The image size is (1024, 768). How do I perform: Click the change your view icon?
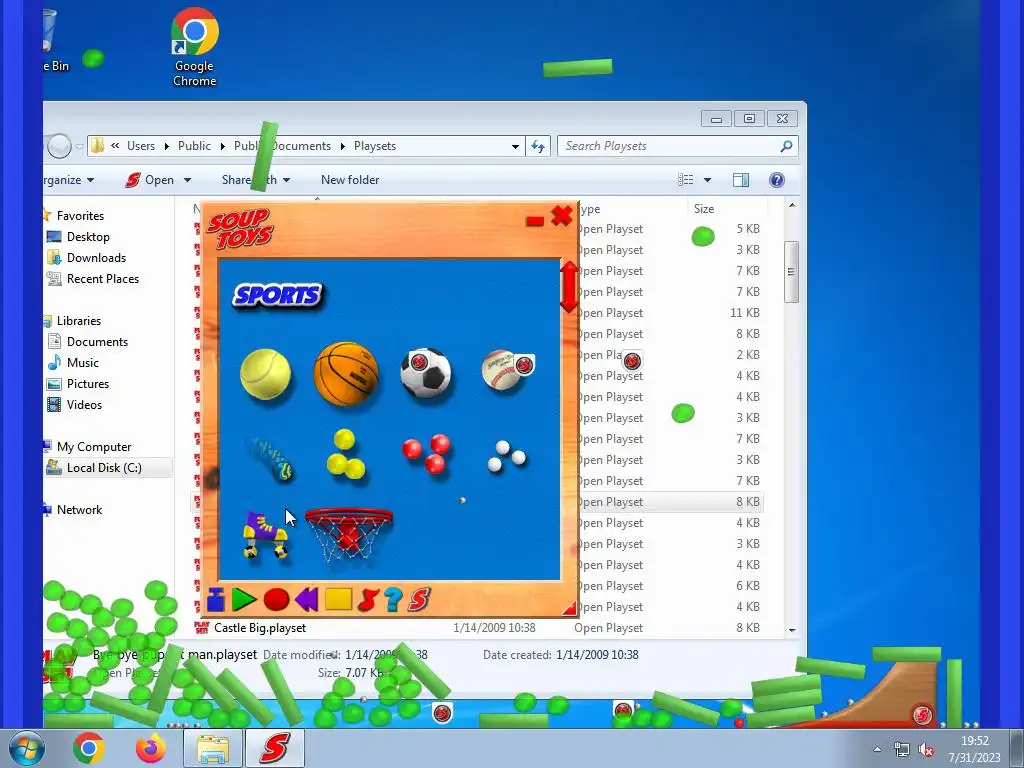686,180
